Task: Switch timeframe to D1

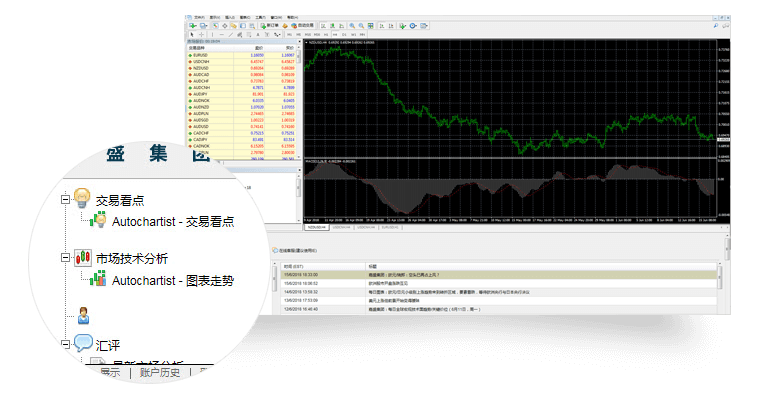Action: [x=344, y=34]
